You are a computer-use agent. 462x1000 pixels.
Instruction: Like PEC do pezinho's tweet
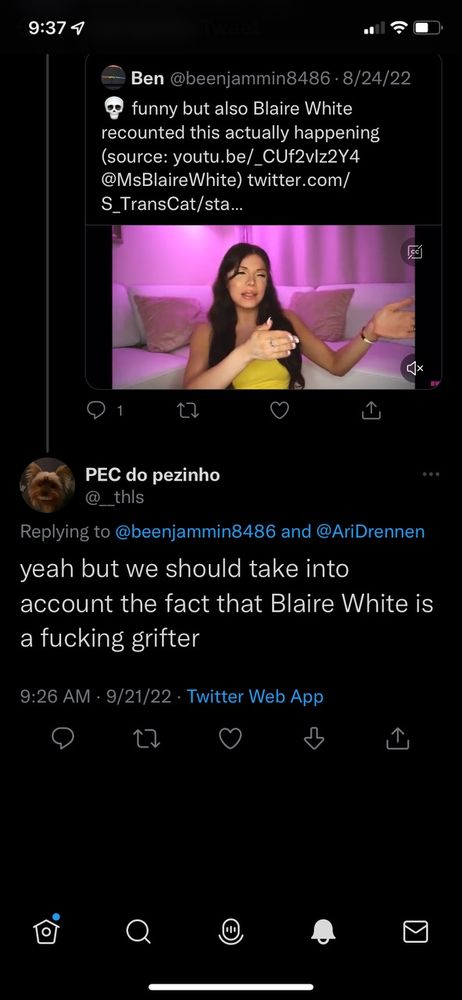pos(230,739)
